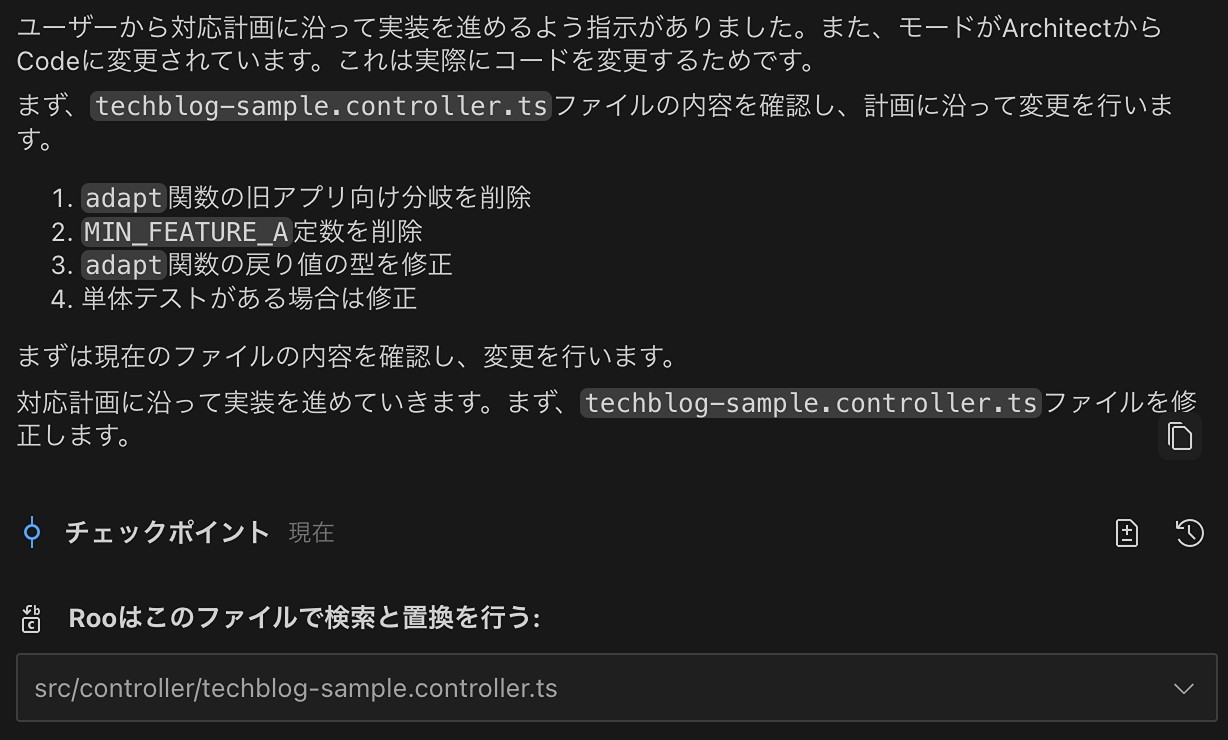Click the adapt code in list item 3
This screenshot has width=1228, height=740.
[123, 264]
